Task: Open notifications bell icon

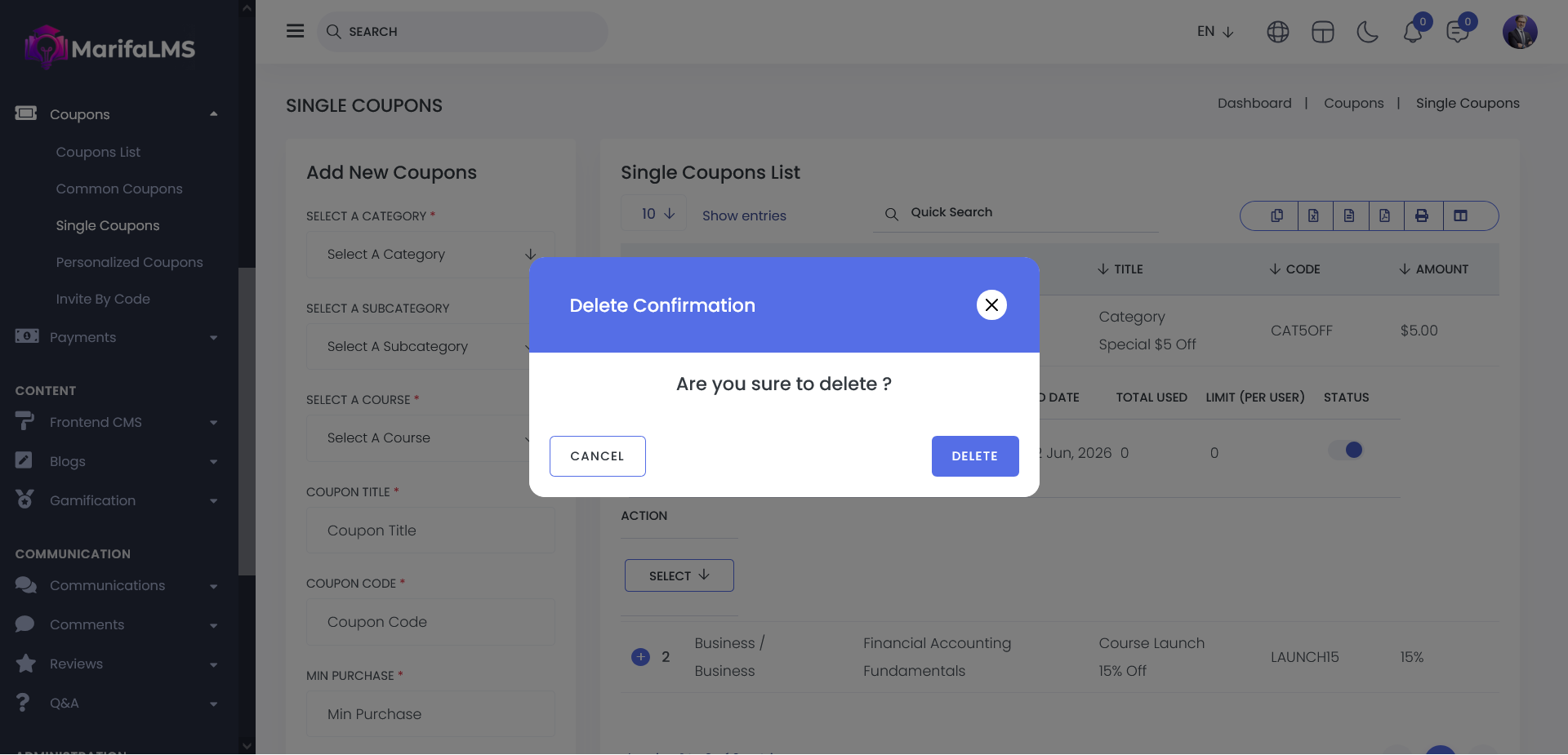Action: 1413,33
